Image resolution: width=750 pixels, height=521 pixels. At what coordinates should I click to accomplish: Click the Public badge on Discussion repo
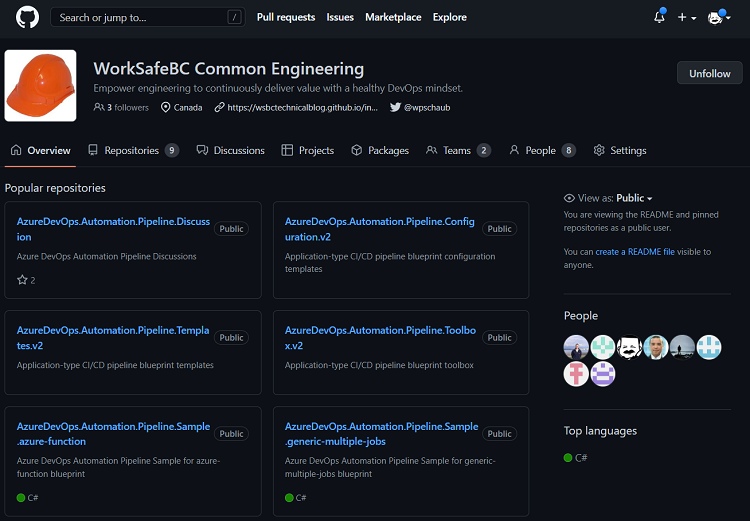[x=231, y=229]
